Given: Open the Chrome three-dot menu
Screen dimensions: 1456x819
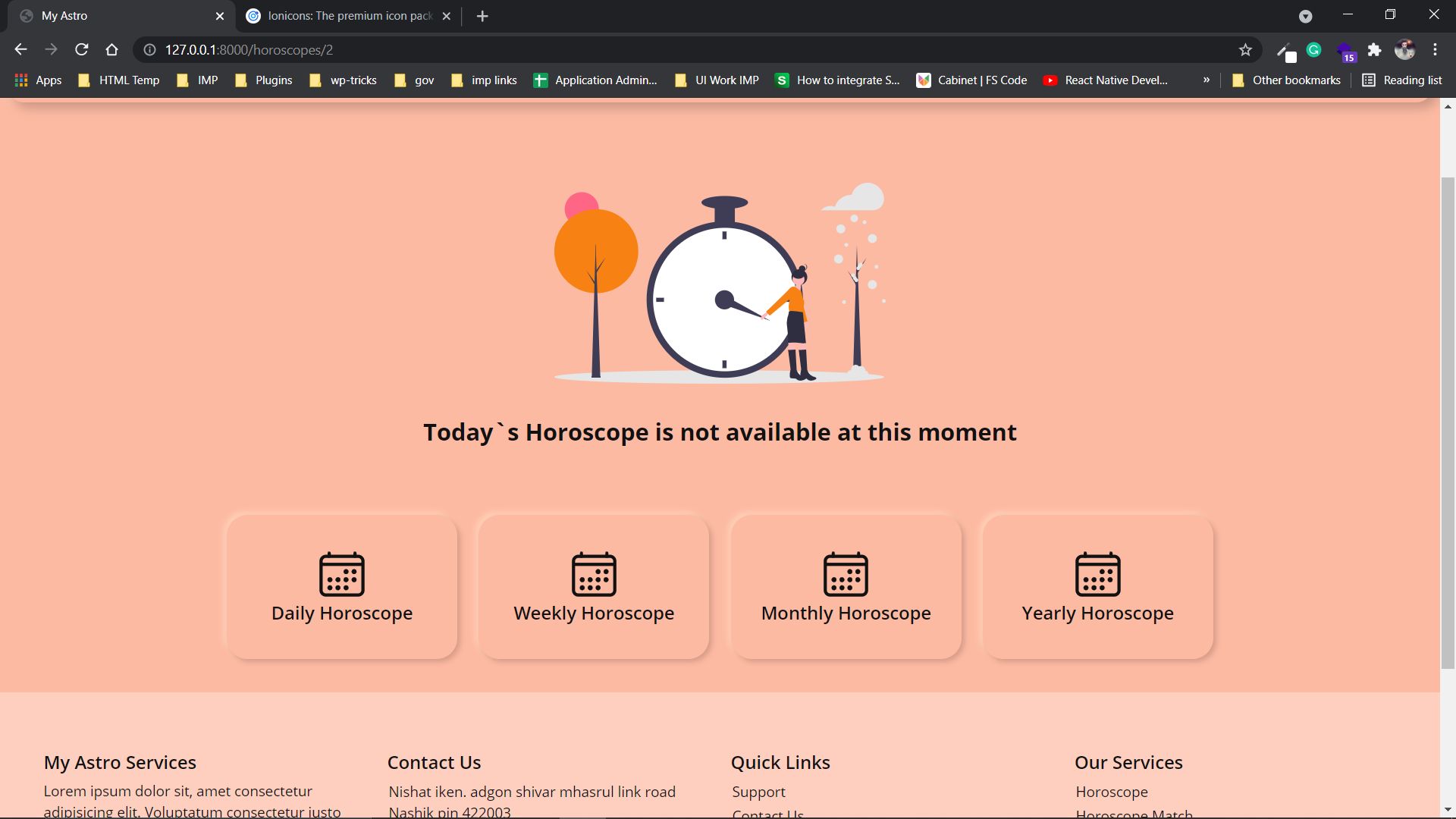Looking at the screenshot, I should (x=1435, y=50).
